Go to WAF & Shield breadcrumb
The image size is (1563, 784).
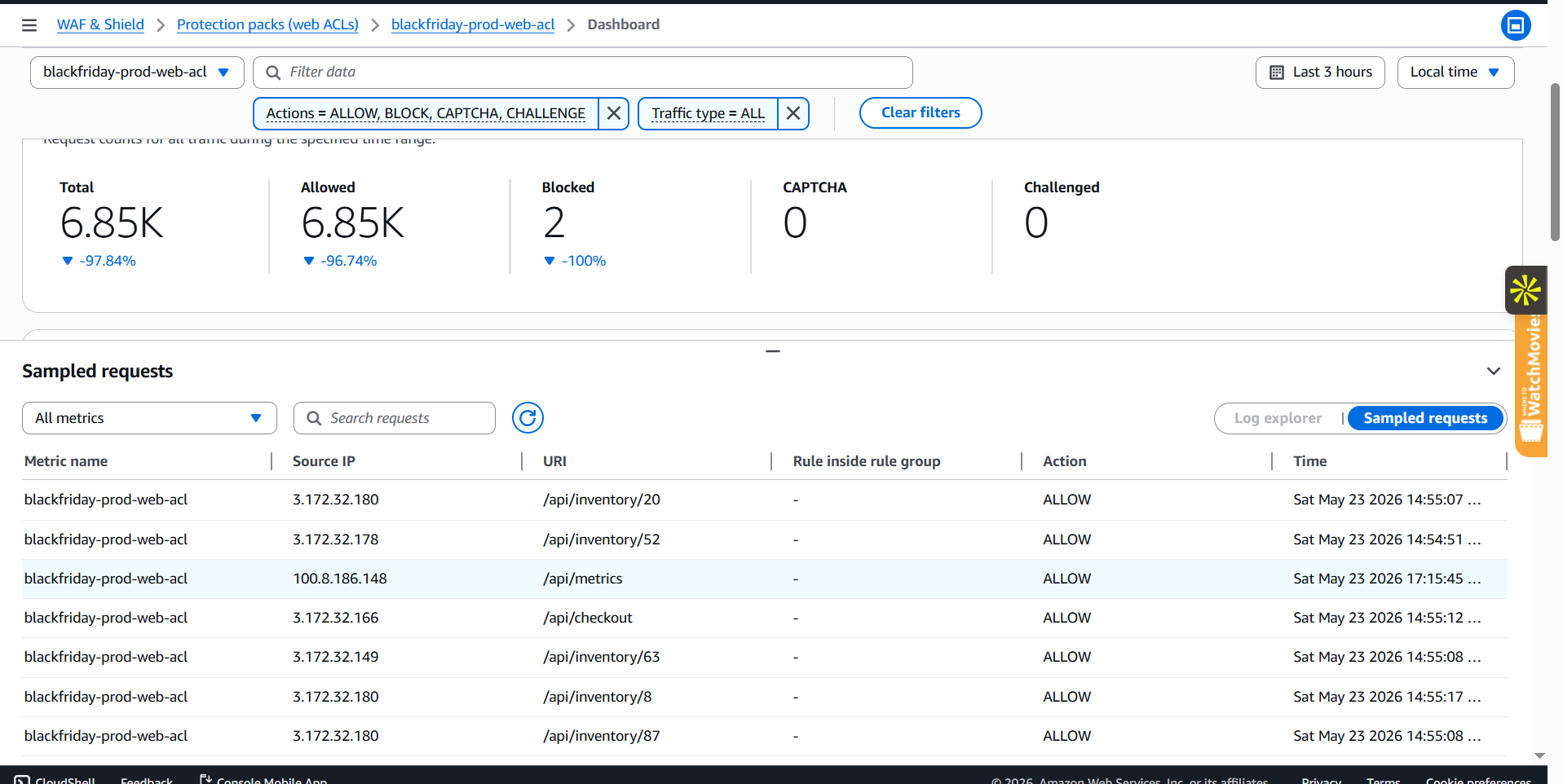click(x=100, y=24)
